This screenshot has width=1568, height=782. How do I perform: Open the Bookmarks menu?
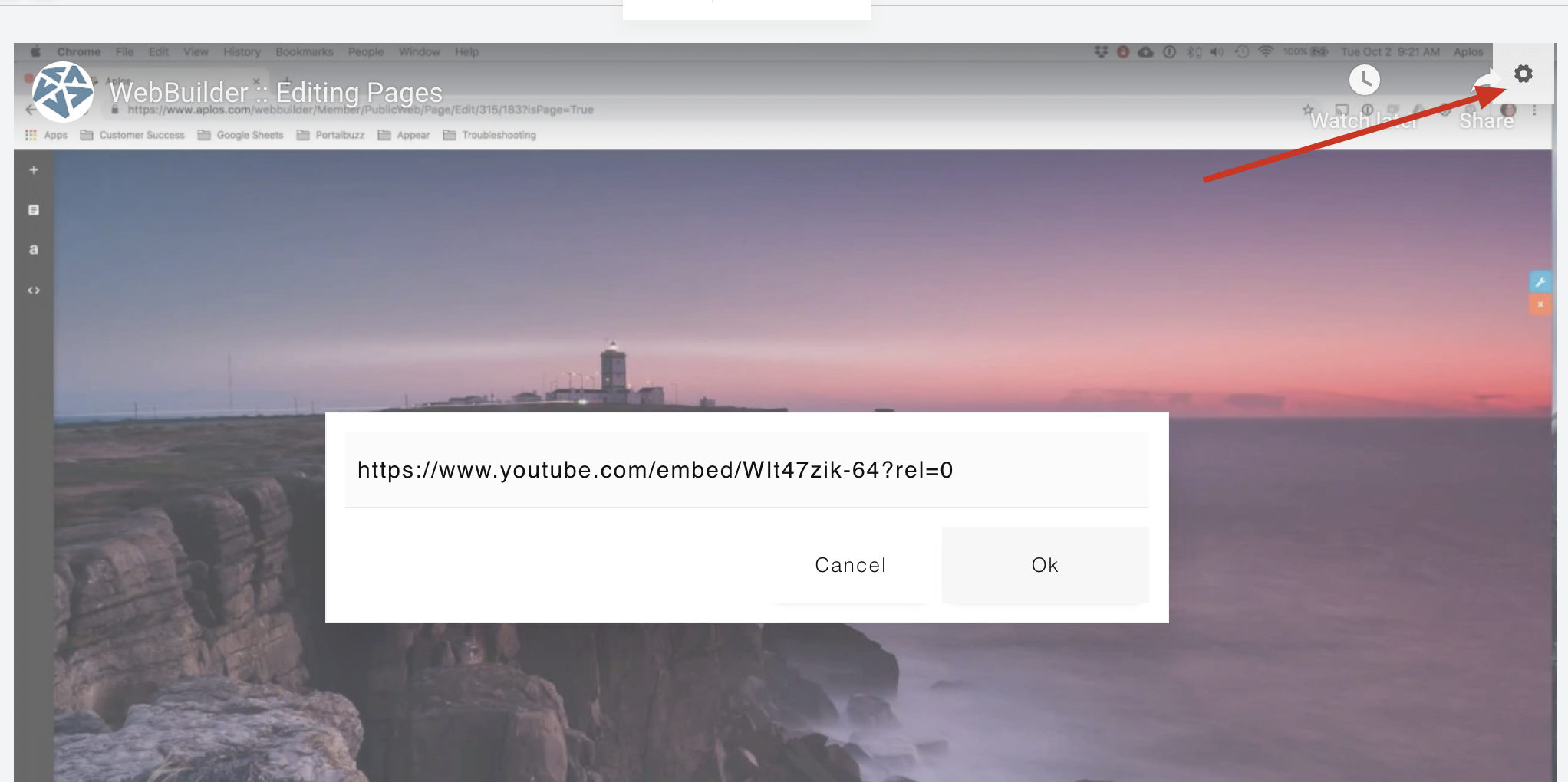click(305, 52)
